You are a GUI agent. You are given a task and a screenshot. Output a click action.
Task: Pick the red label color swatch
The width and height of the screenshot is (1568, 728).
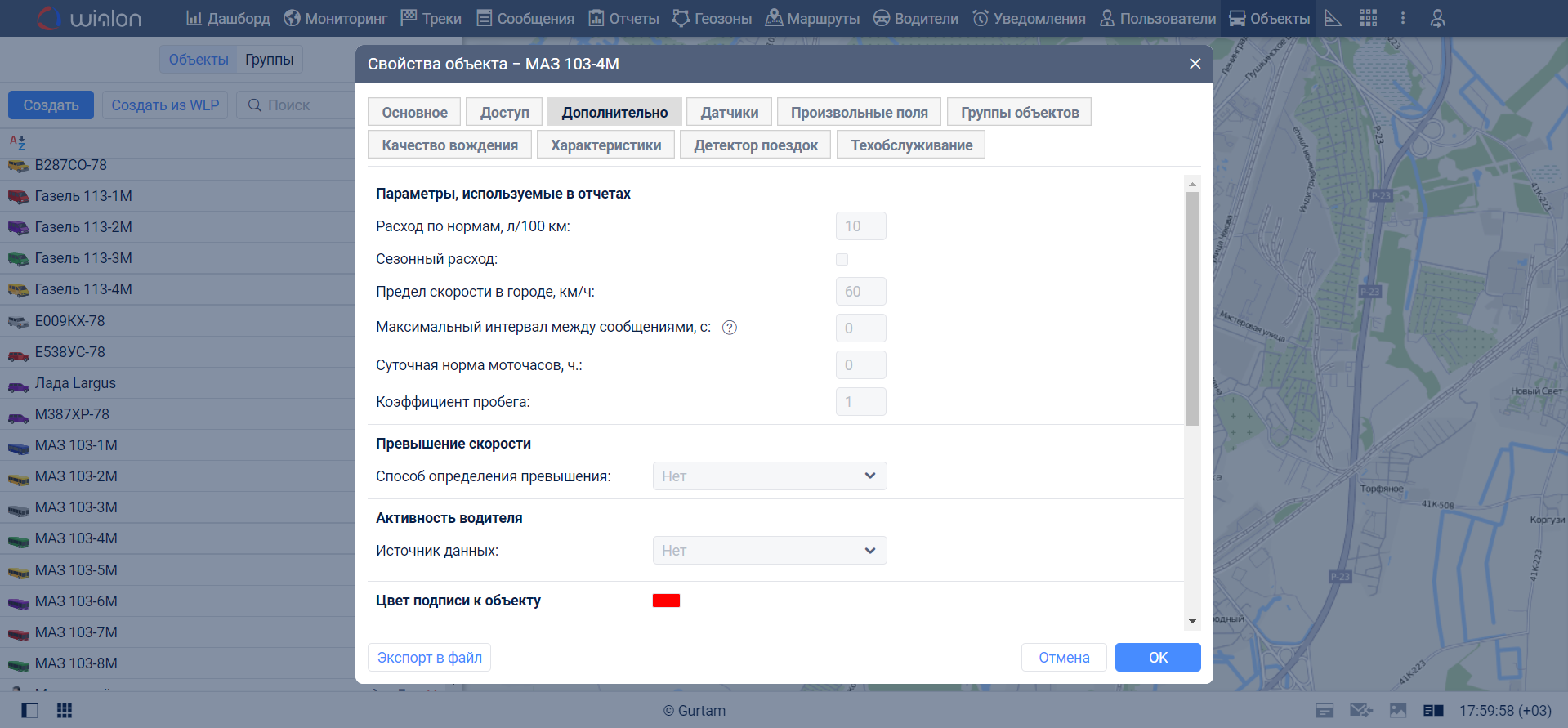(x=666, y=601)
